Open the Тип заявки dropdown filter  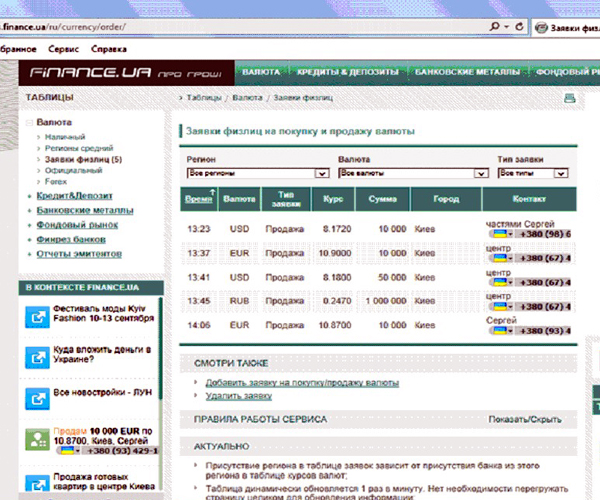pyautogui.click(x=568, y=173)
